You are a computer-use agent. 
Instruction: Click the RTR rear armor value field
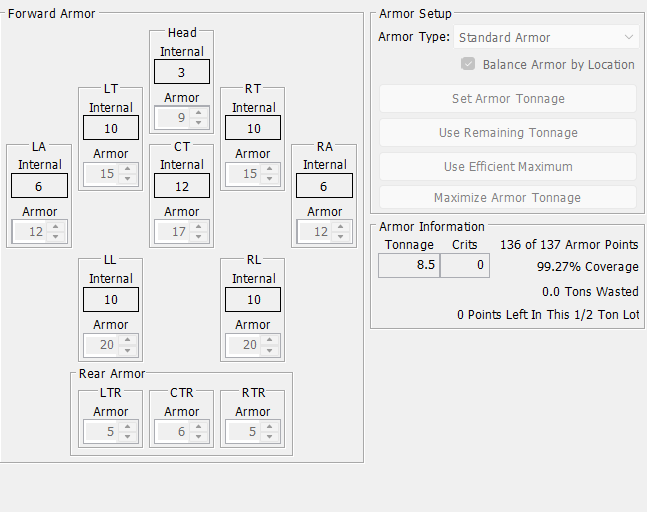click(x=244, y=432)
